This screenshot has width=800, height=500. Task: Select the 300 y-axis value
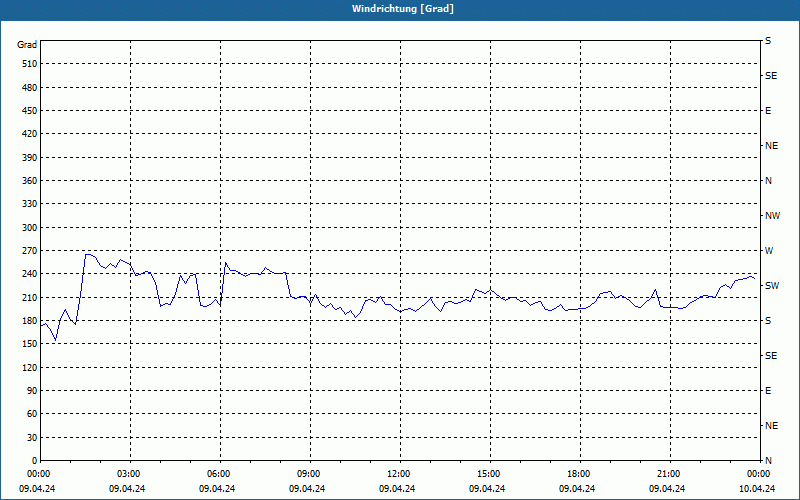[29, 227]
